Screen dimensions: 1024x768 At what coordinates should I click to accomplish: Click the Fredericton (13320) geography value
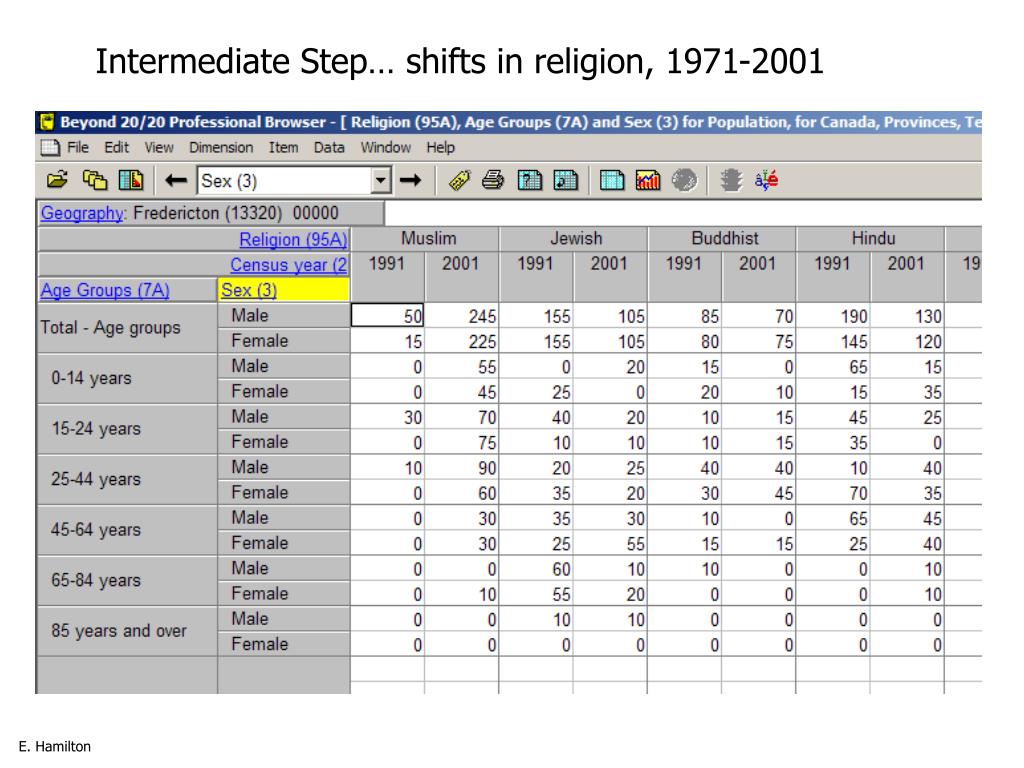coord(236,214)
